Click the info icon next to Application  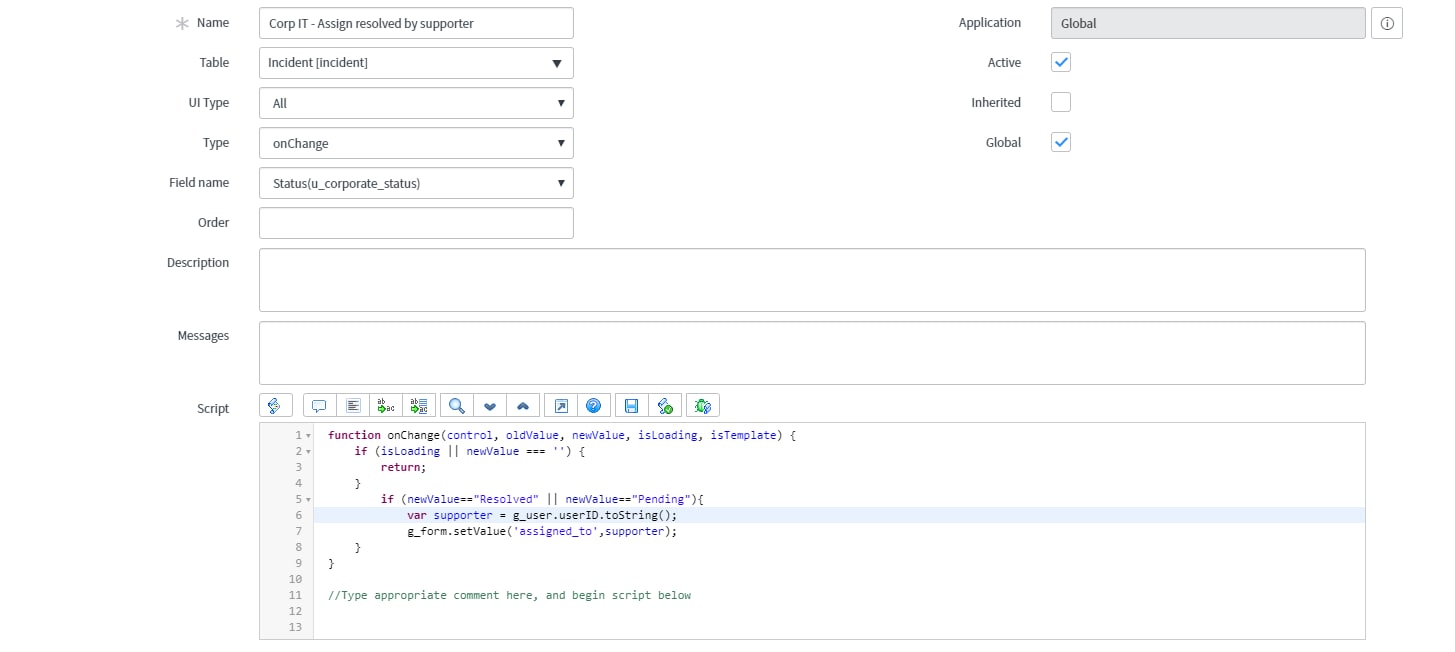pos(1387,23)
